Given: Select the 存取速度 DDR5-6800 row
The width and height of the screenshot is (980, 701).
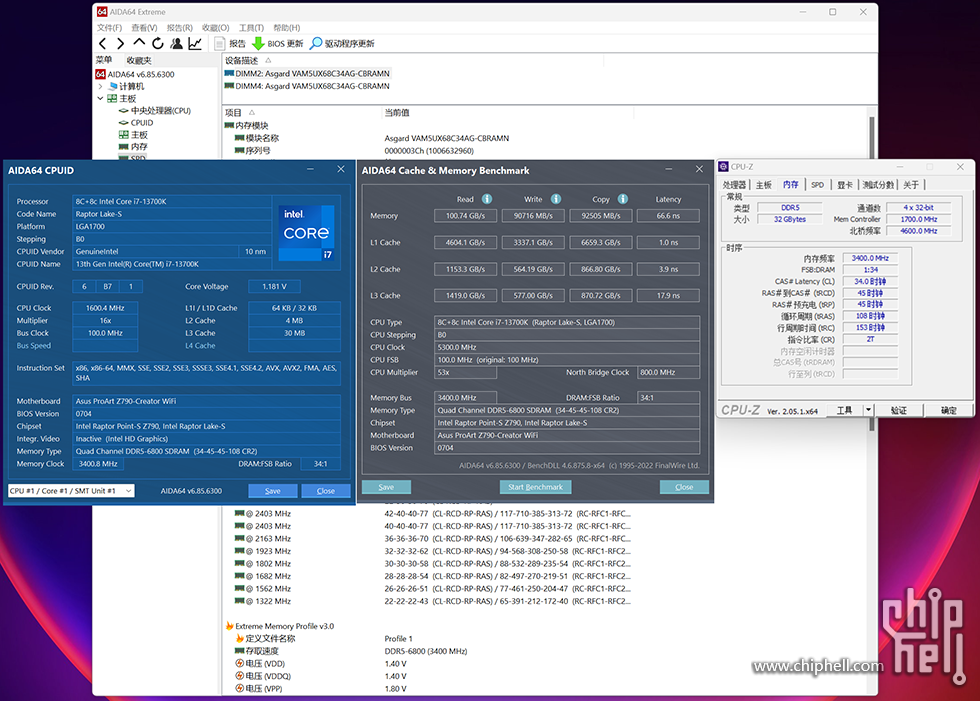Looking at the screenshot, I should pos(351,651).
